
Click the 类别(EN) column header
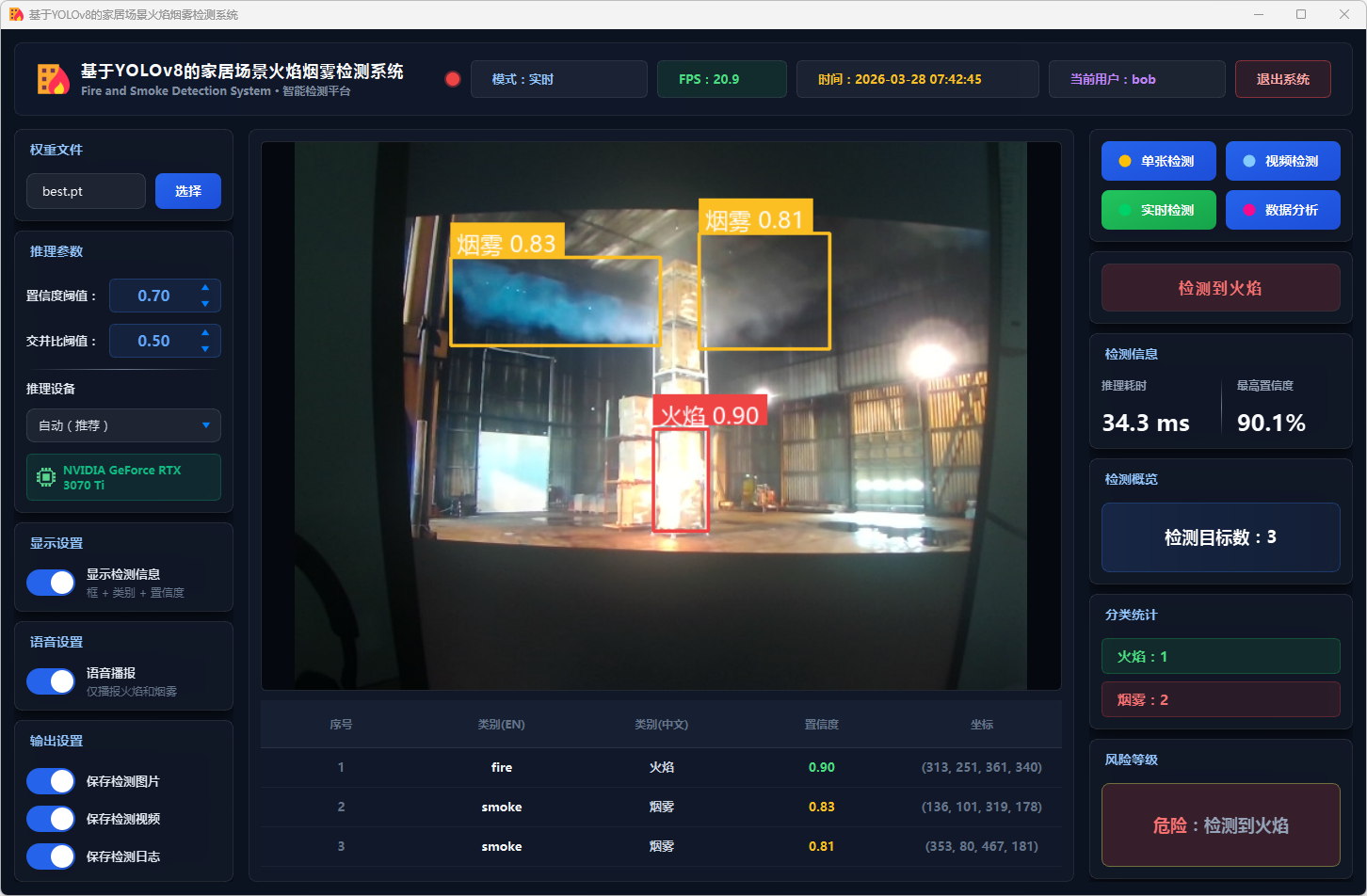pos(501,725)
